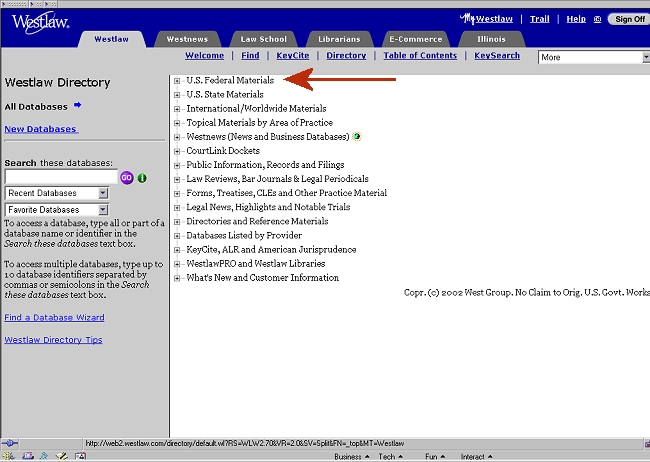The image size is (650, 462).
Task: Open the My Westlaw link
Action: coord(486,19)
